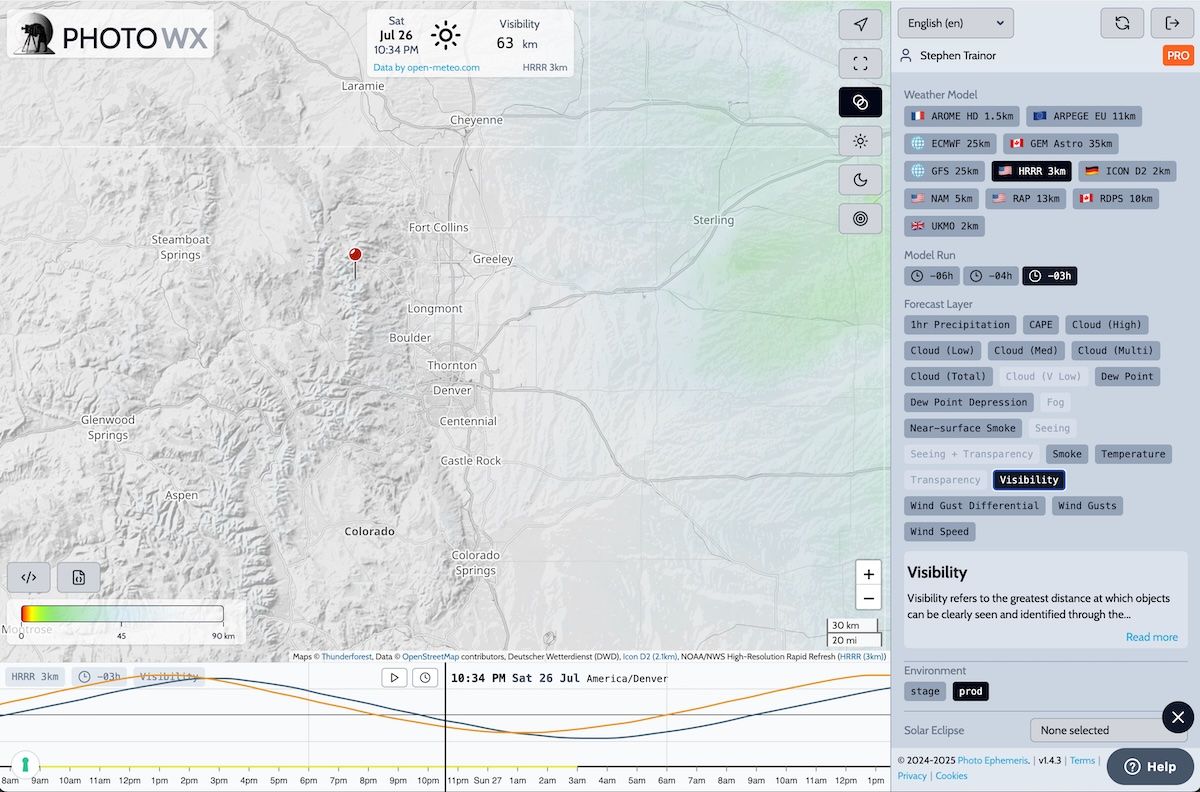Viewport: 1200px width, 792px height.
Task: Toggle fullscreen map view icon
Action: (860, 64)
